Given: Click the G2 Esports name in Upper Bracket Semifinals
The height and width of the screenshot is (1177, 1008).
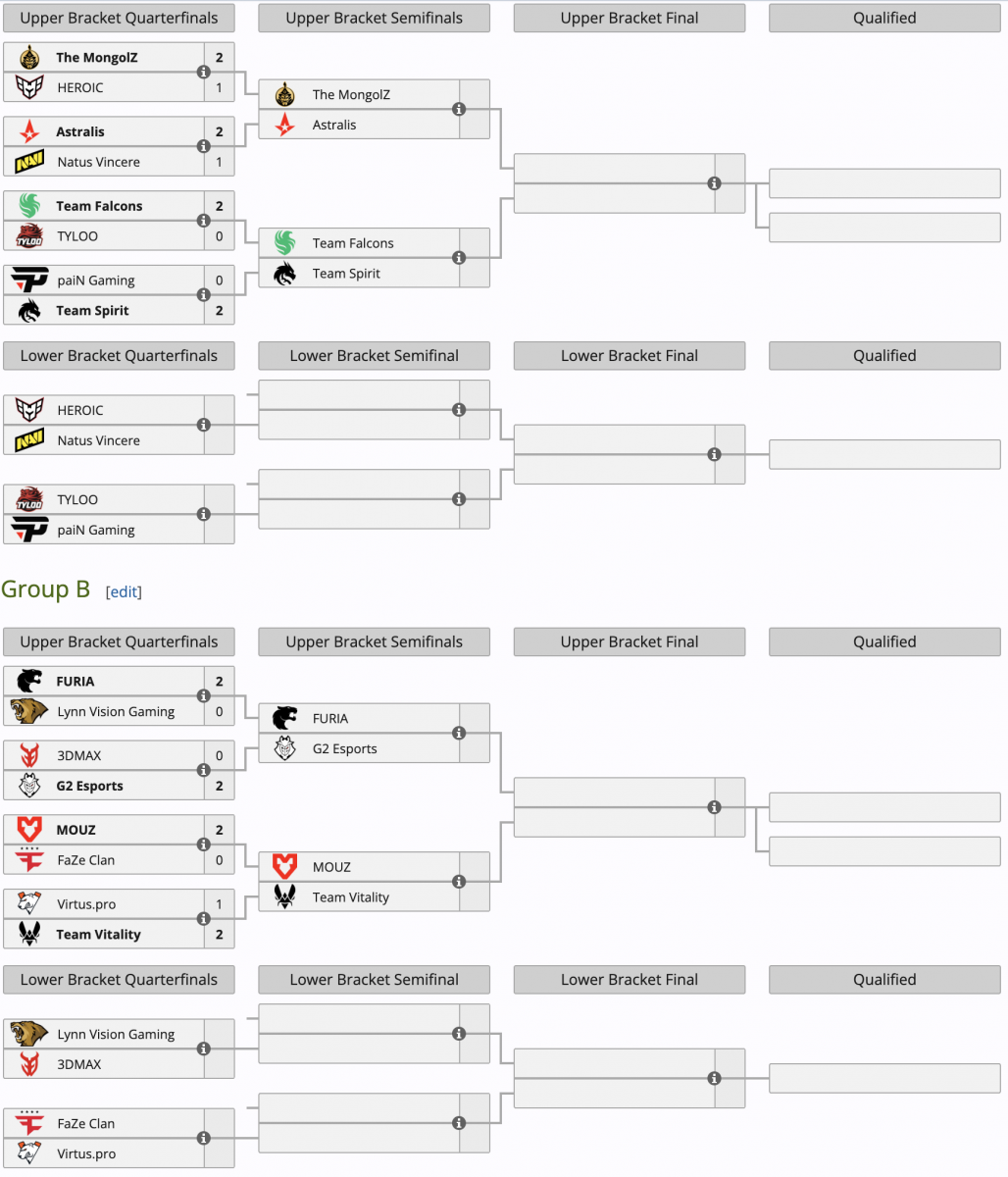Looking at the screenshot, I should (344, 748).
